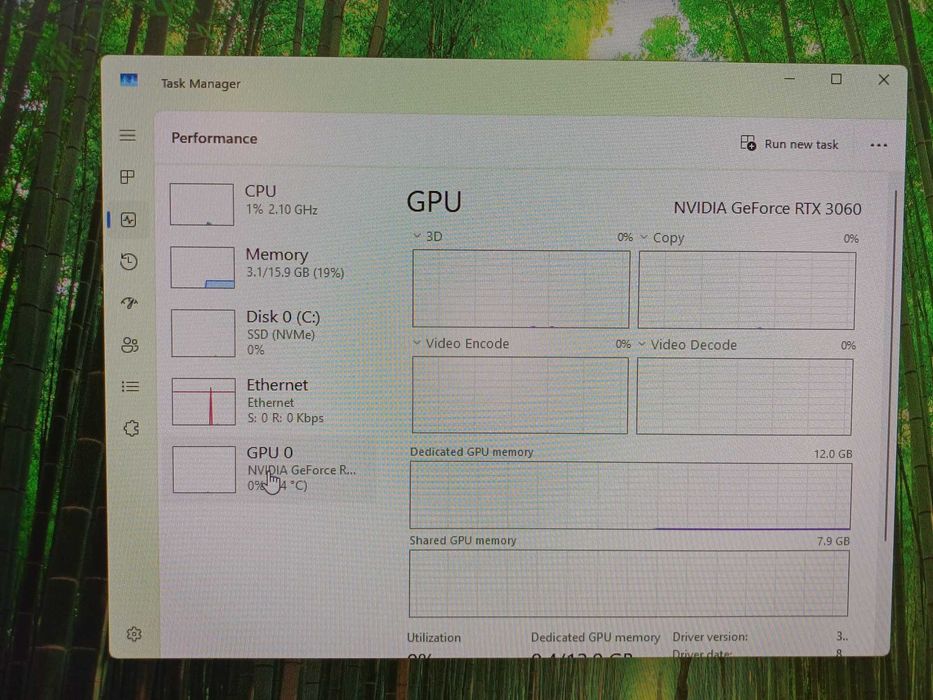Open the Startup apps page icon
933x700 pixels.
130,303
